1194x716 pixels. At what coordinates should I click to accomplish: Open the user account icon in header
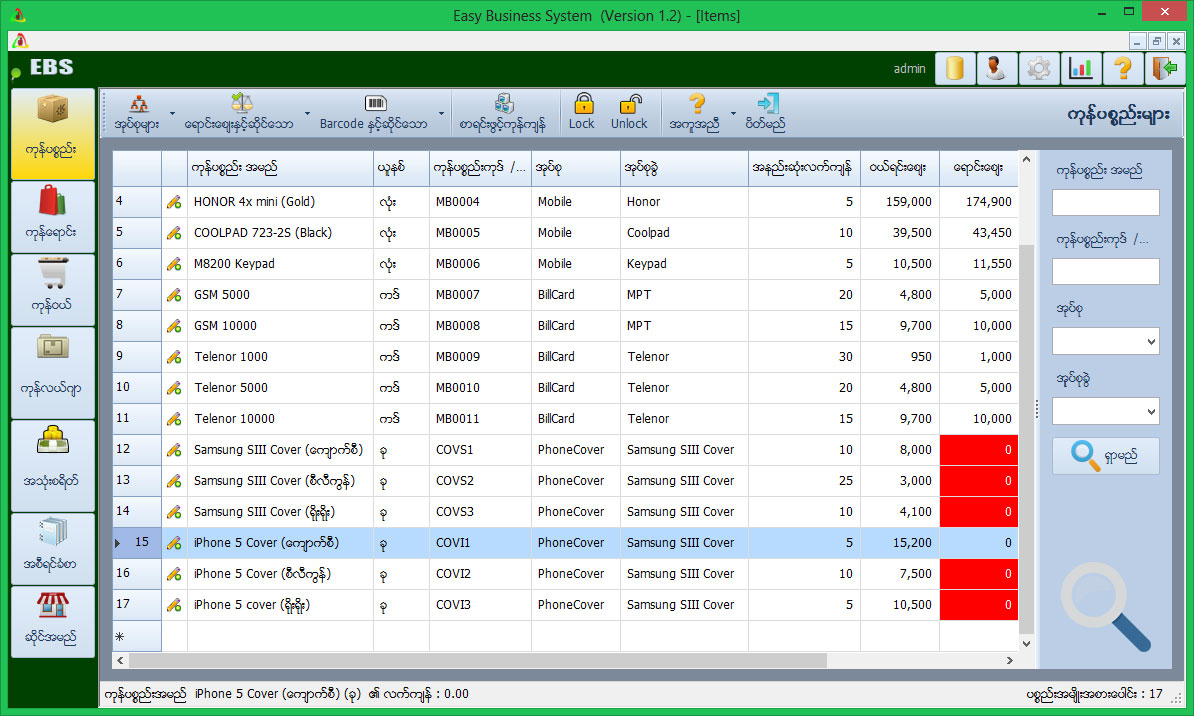997,69
